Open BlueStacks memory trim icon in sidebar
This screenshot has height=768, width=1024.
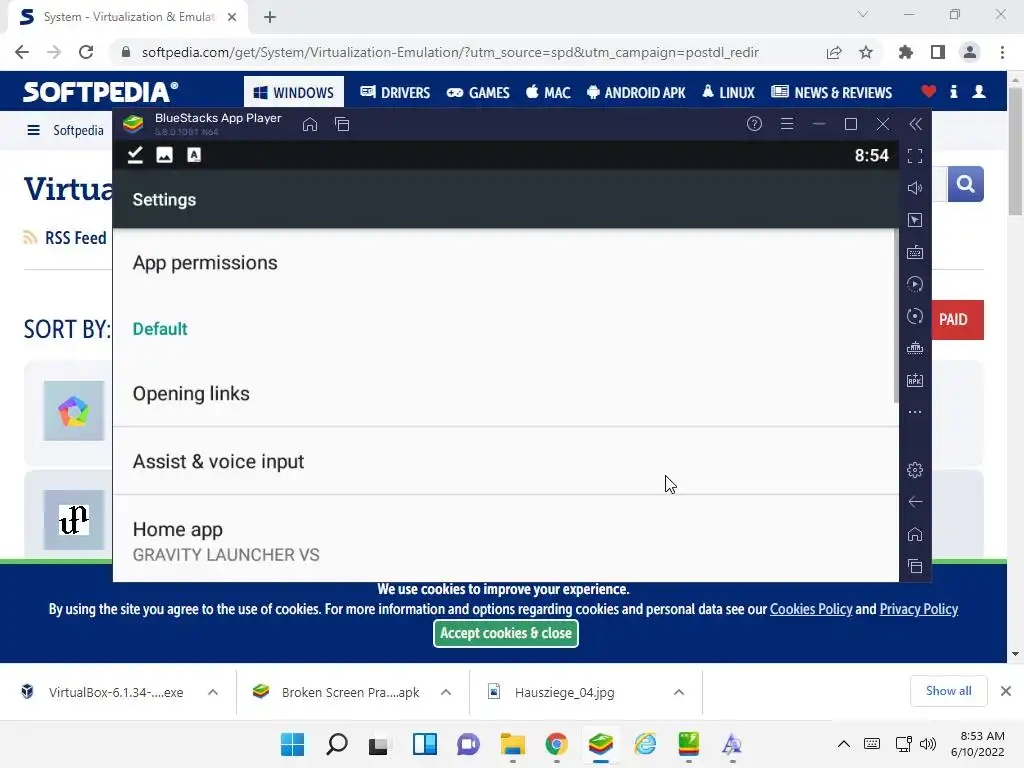click(x=915, y=348)
